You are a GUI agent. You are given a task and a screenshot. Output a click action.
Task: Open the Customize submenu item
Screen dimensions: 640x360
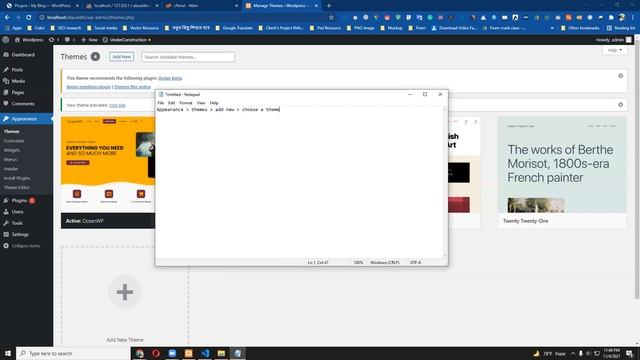tap(14, 141)
